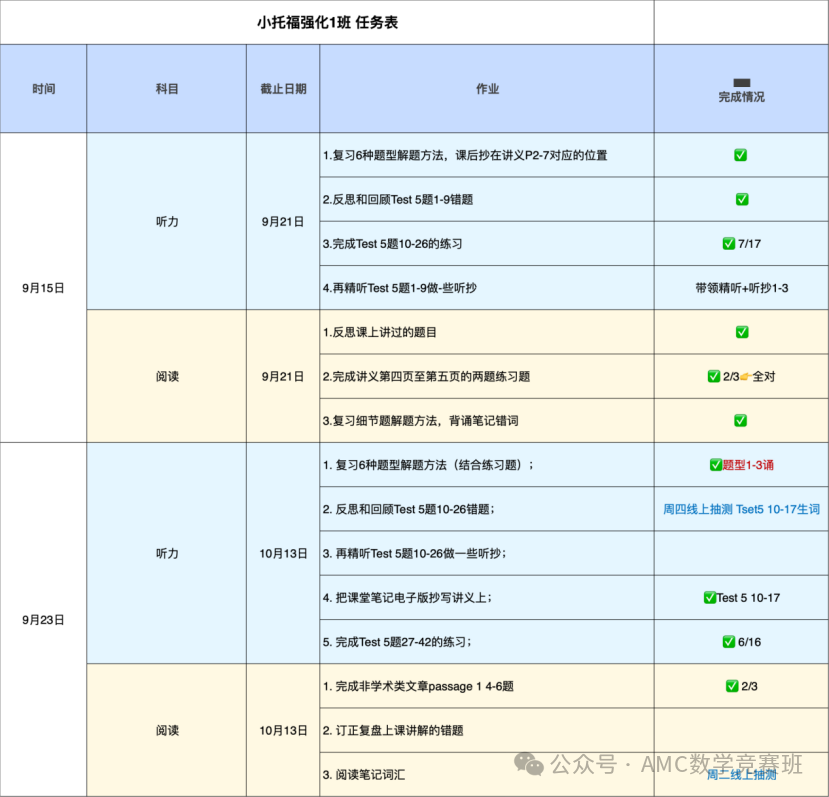Screen dimensions: 829x797
Task: Click the blue 周二线上抽测 note
Action: tap(741, 774)
